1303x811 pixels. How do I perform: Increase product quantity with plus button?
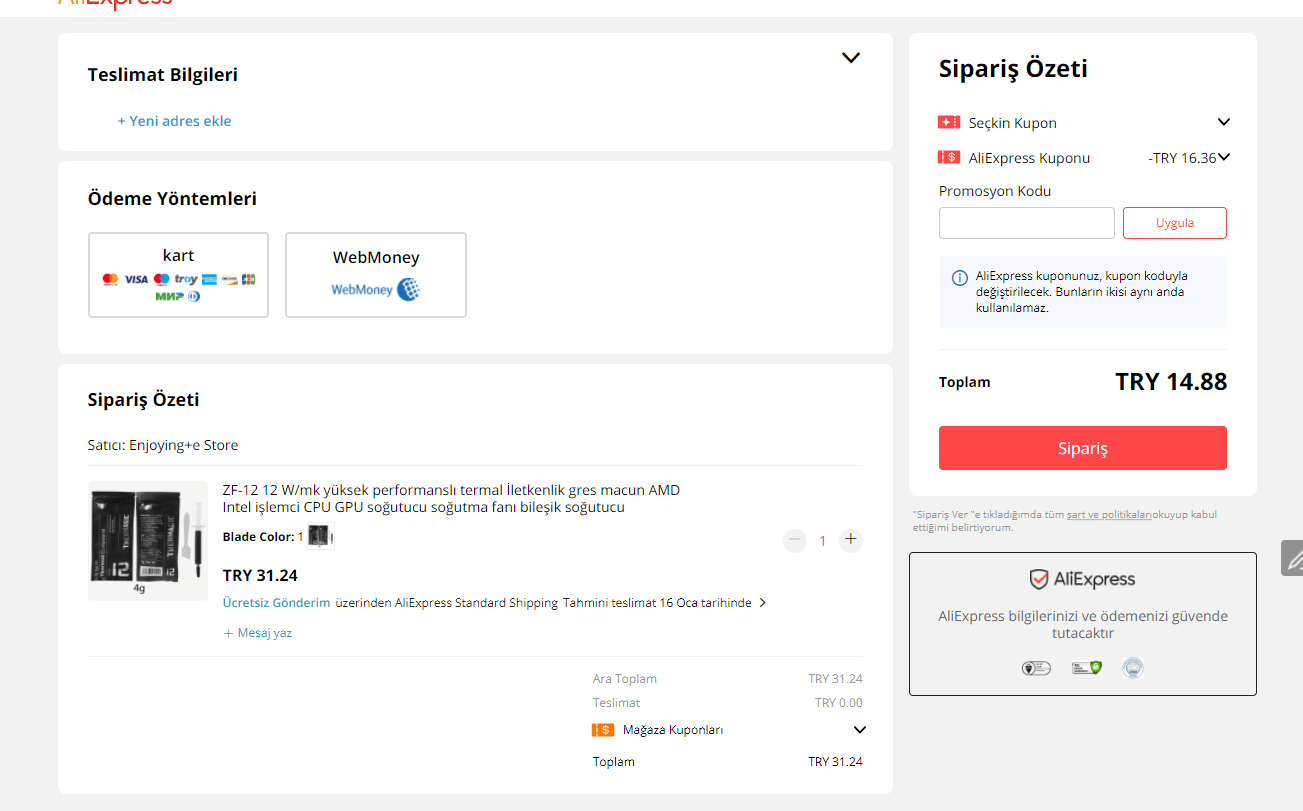click(x=851, y=540)
